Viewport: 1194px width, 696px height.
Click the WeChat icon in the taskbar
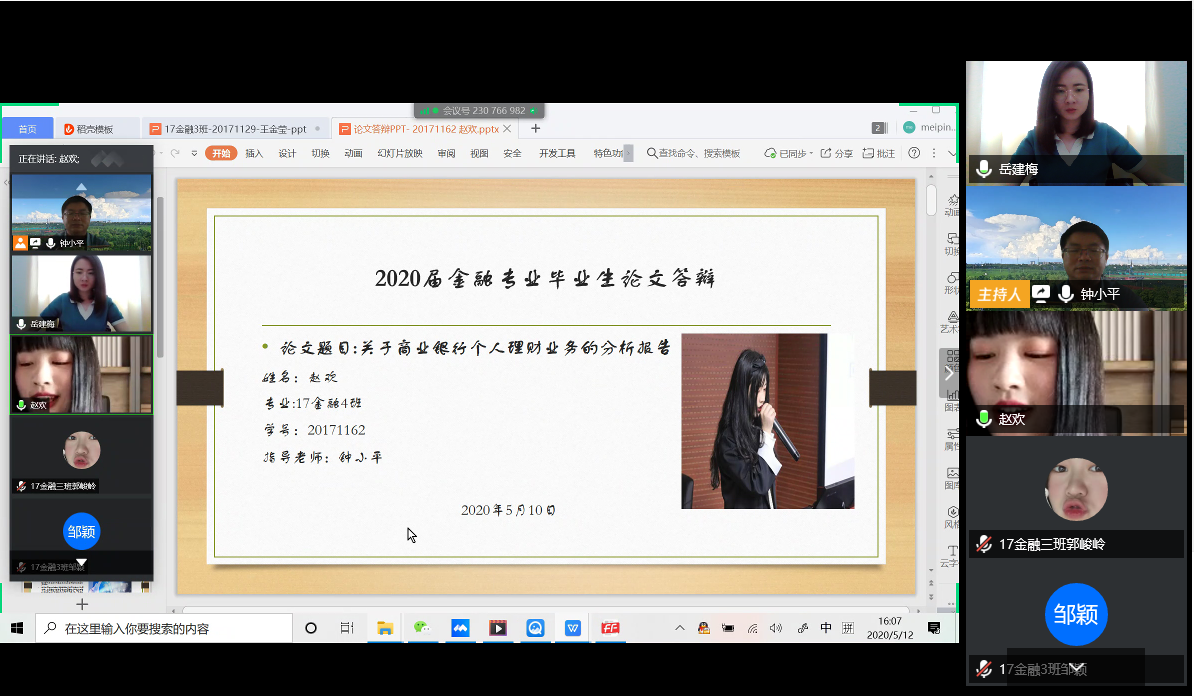[422, 628]
